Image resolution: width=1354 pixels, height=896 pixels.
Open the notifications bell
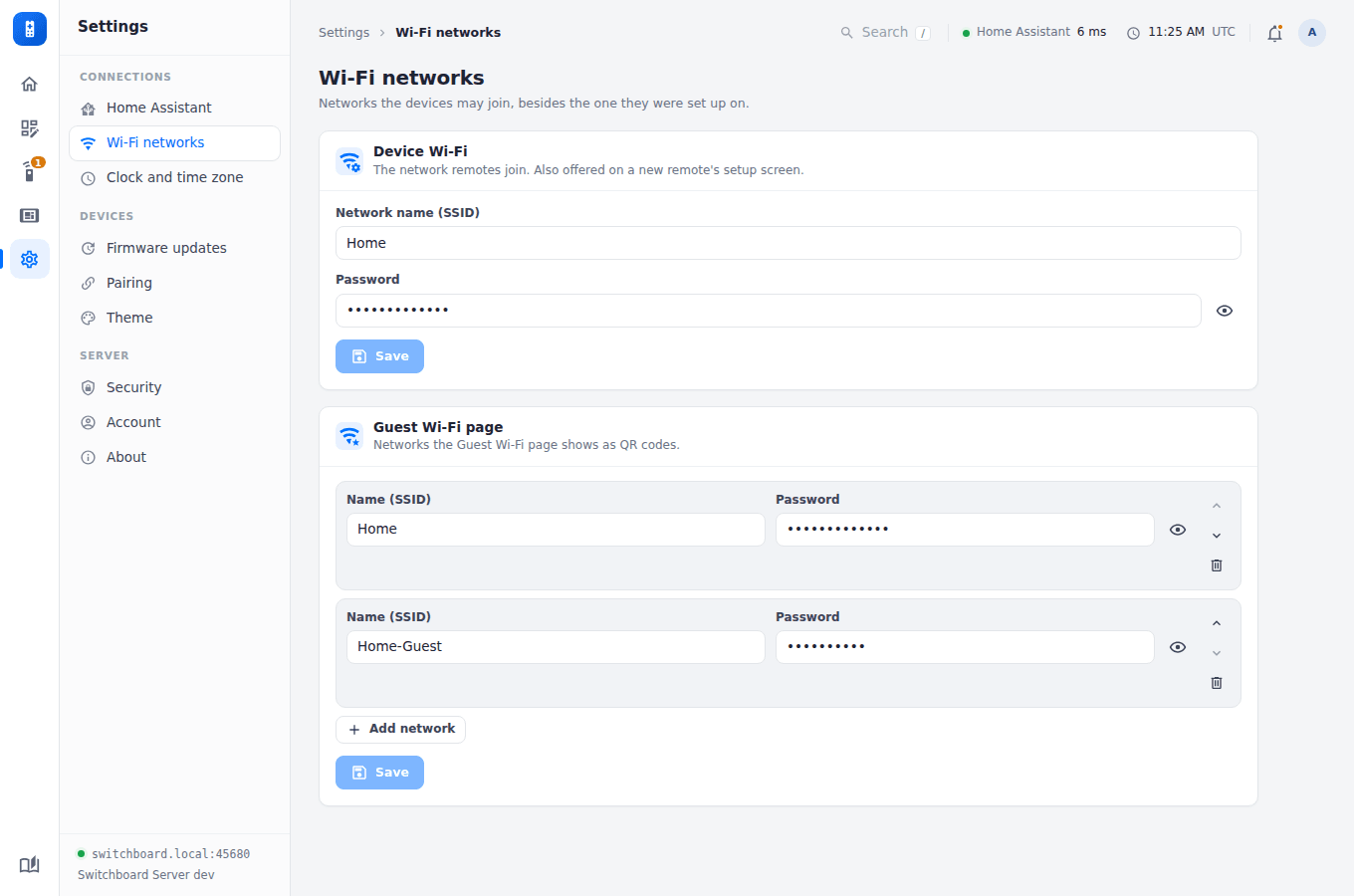point(1274,33)
